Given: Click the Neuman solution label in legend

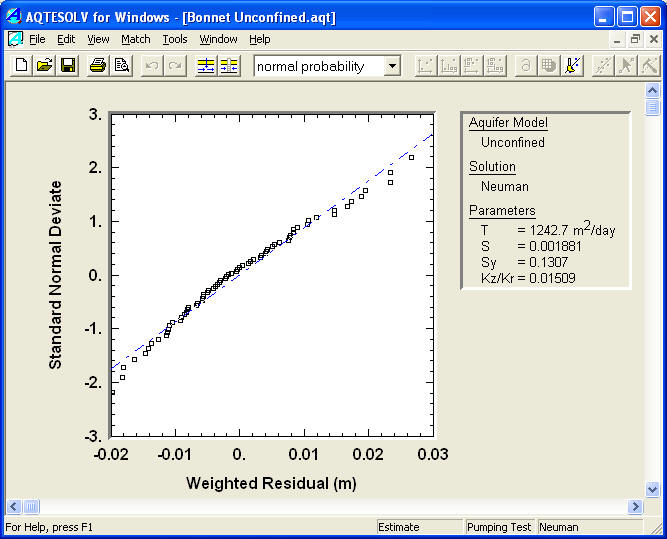Looking at the screenshot, I should tap(505, 186).
